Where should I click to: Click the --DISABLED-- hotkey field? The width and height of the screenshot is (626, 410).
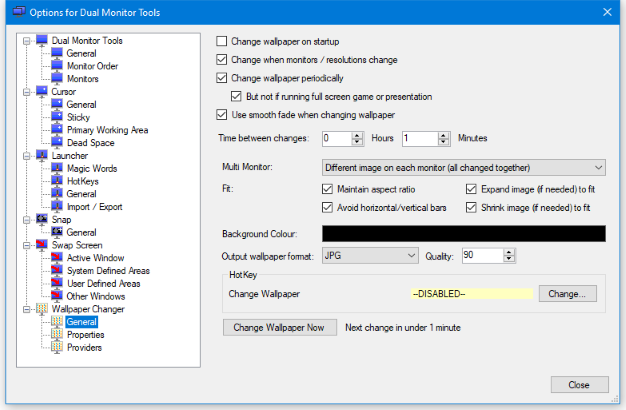pyautogui.click(x=471, y=293)
